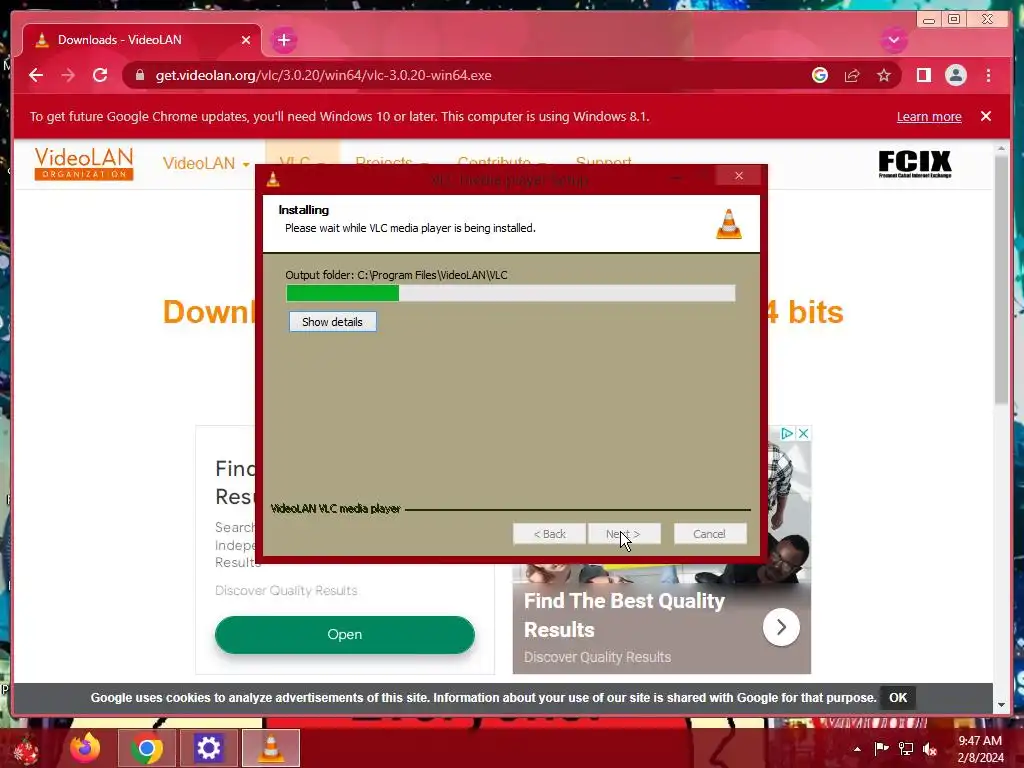Open a new tab with plus button
This screenshot has width=1024, height=768.
[x=283, y=40]
